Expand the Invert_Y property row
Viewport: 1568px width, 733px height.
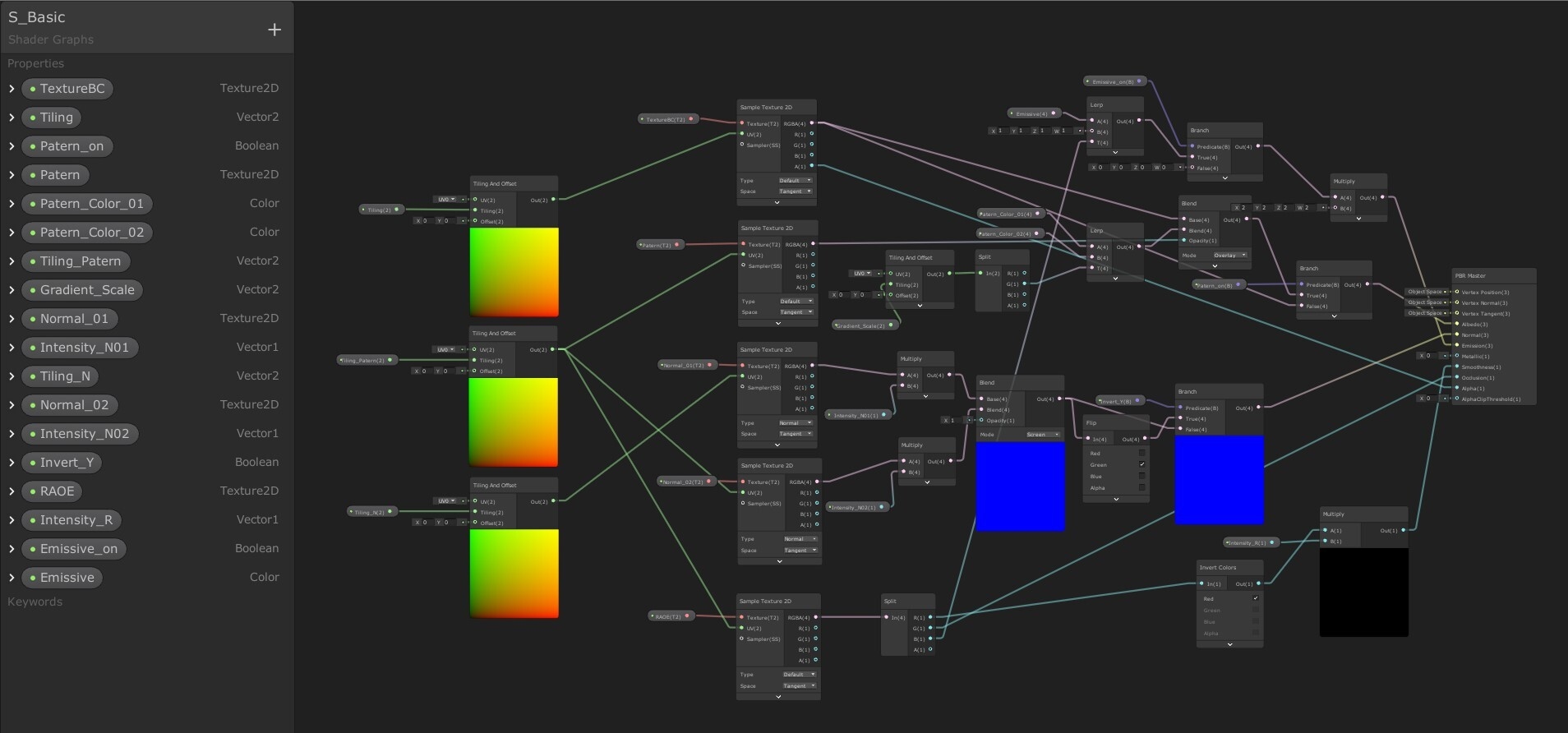[12, 463]
